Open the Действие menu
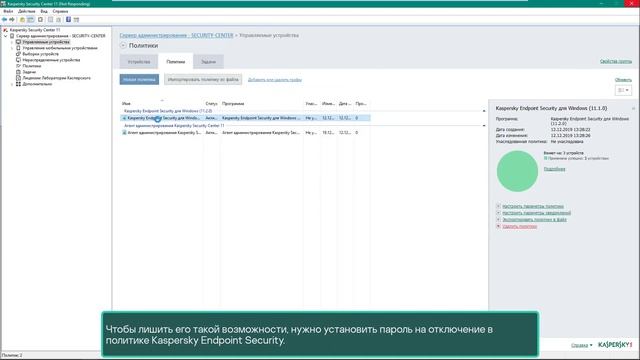Screen dimensions: 640x360 point(27,11)
